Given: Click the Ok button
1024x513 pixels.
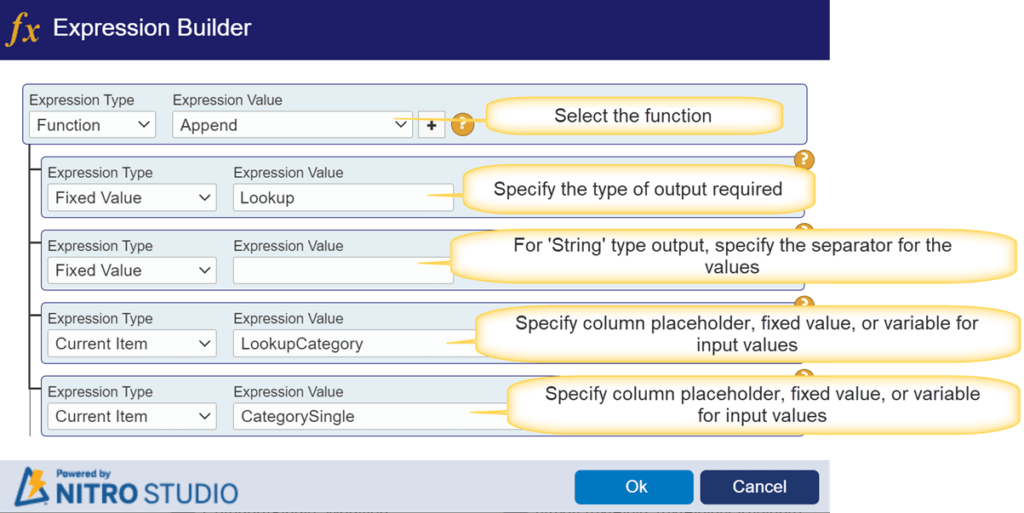Looking at the screenshot, I should [634, 487].
